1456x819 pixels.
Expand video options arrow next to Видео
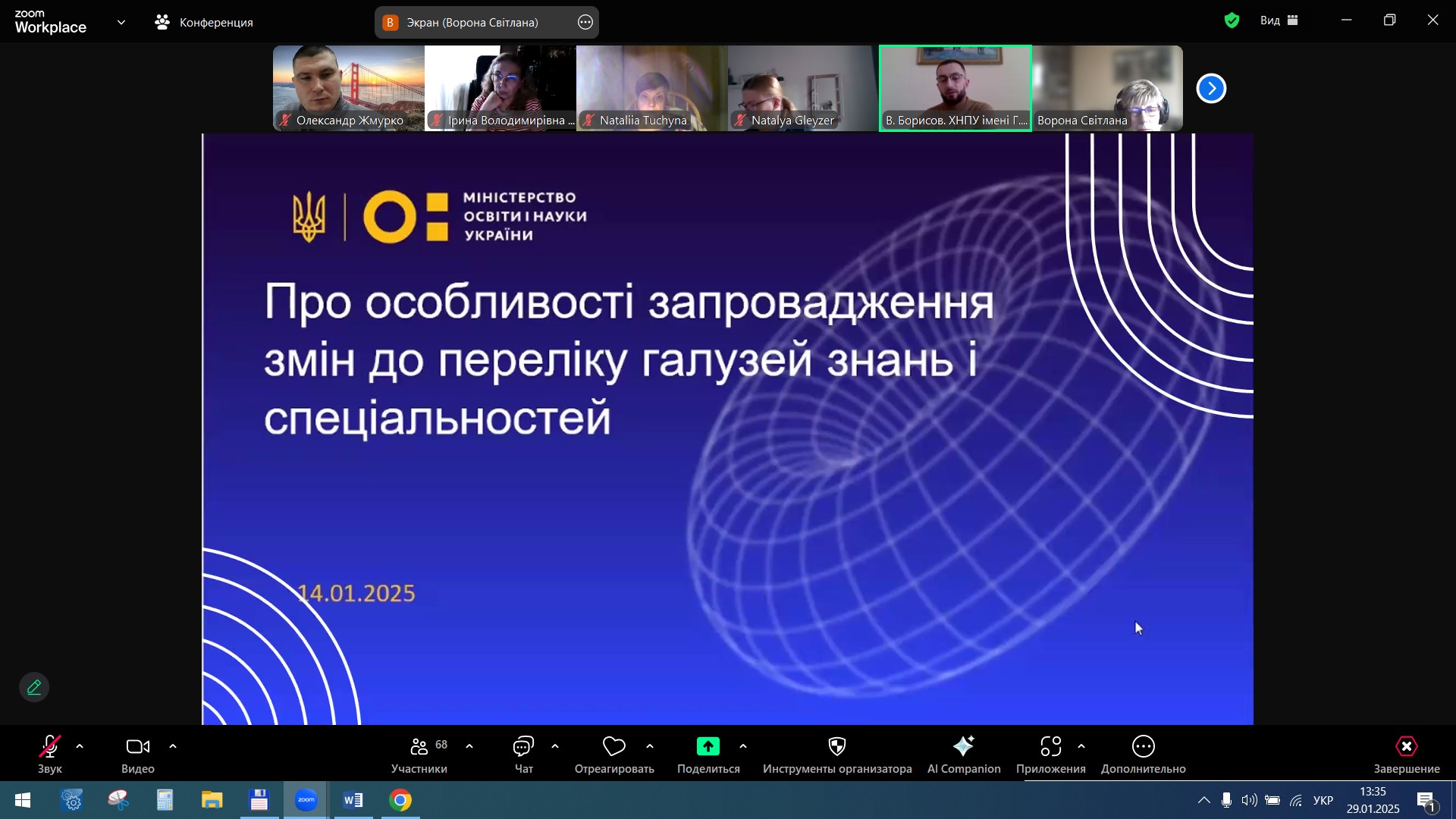click(x=173, y=747)
